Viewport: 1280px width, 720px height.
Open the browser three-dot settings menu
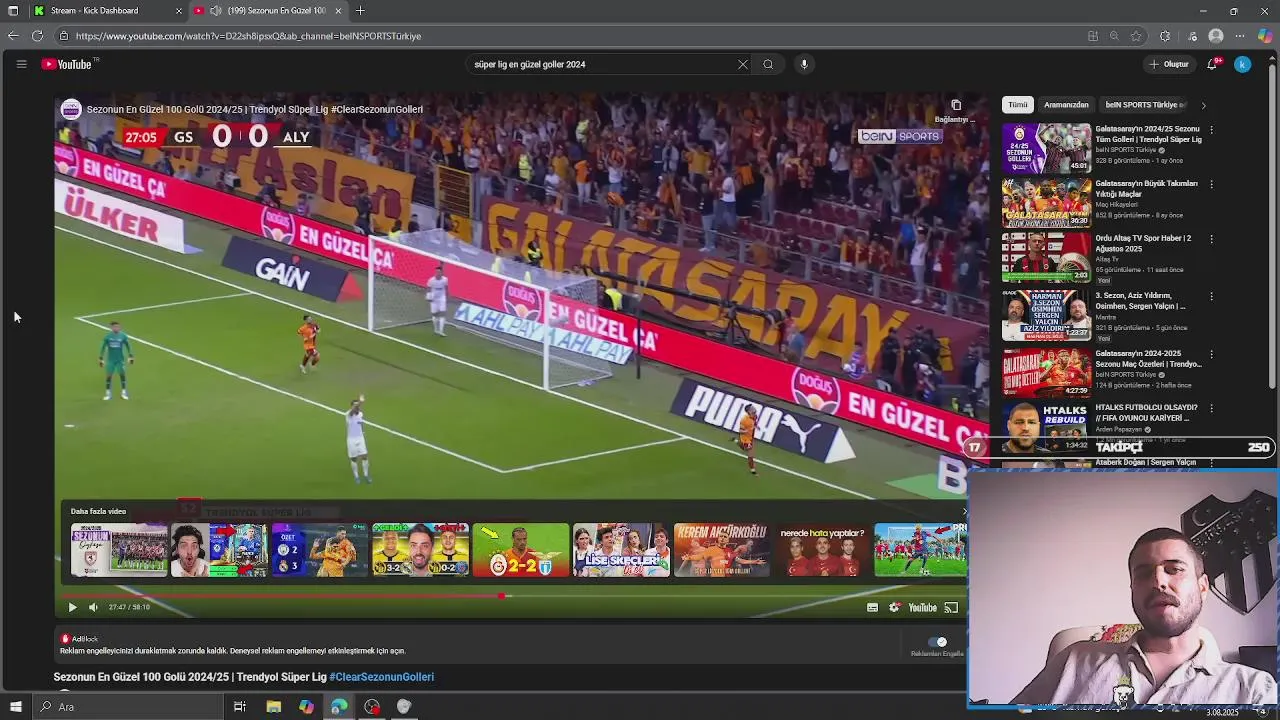(1241, 36)
